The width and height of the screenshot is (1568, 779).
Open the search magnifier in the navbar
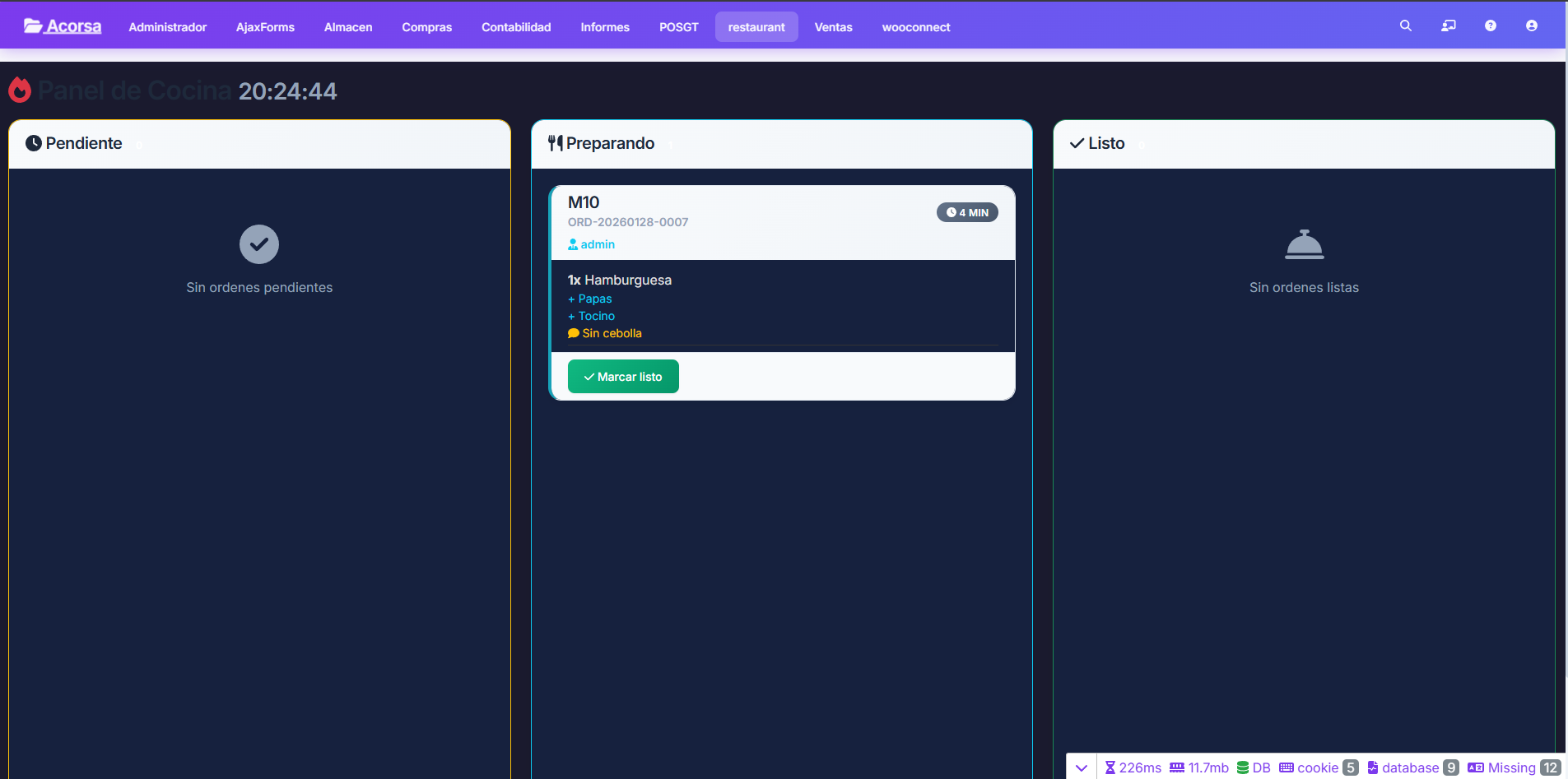(1406, 26)
